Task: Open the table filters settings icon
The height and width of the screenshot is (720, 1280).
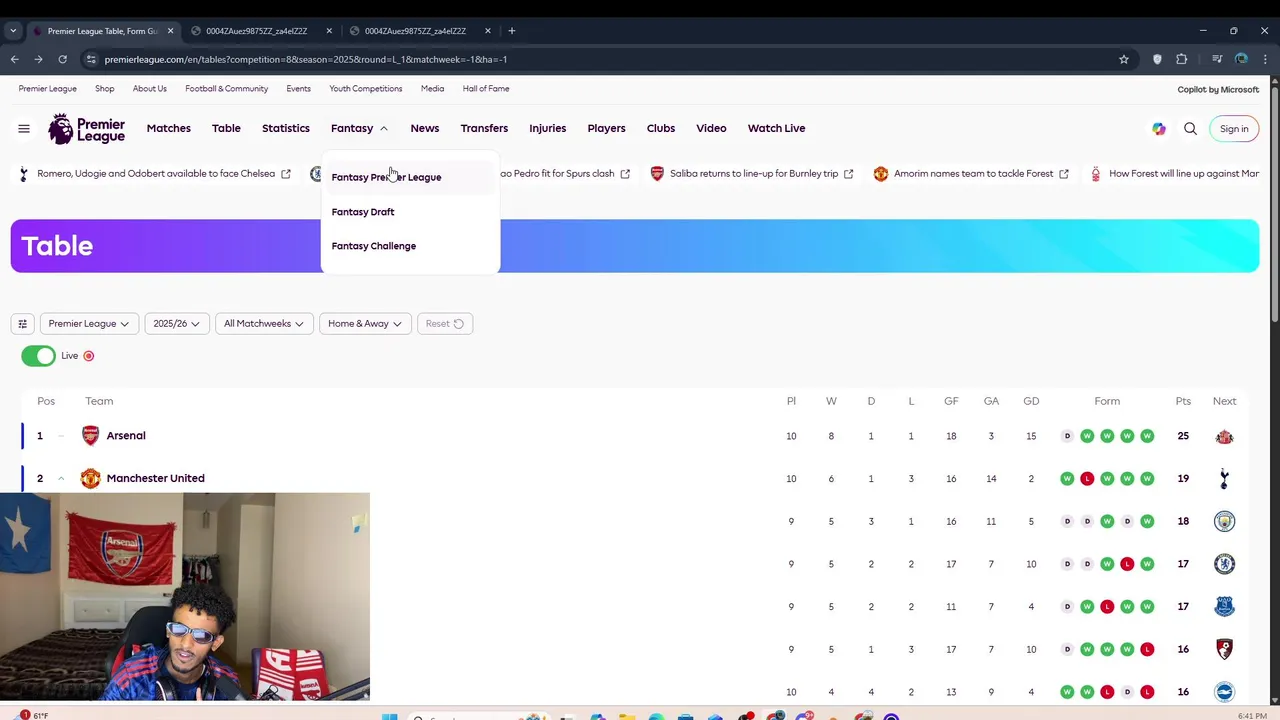Action: coord(22,323)
